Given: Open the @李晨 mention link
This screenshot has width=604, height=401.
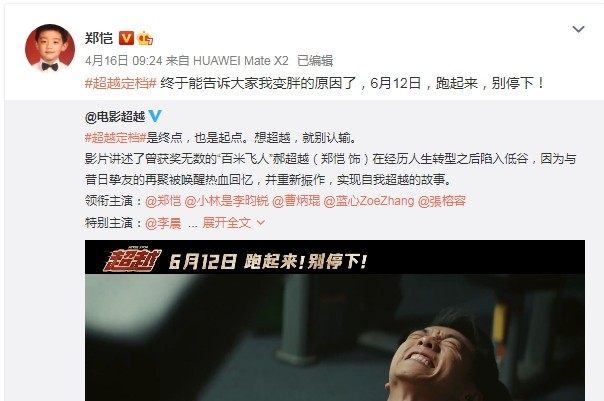Looking at the screenshot, I should (163, 223).
